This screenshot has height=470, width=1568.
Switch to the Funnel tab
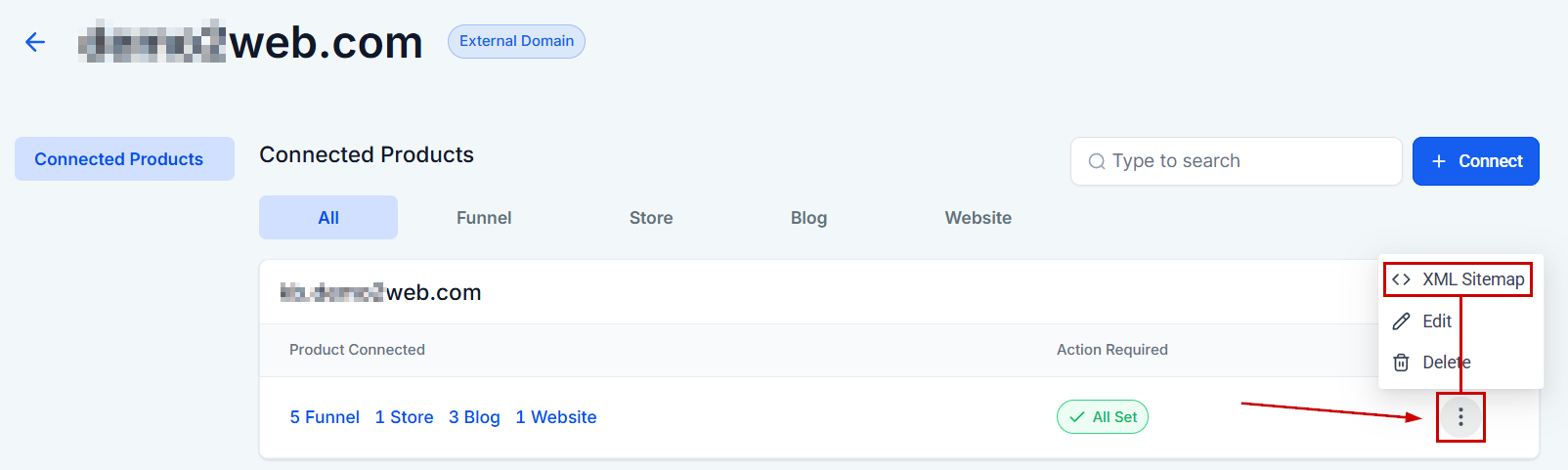click(484, 218)
